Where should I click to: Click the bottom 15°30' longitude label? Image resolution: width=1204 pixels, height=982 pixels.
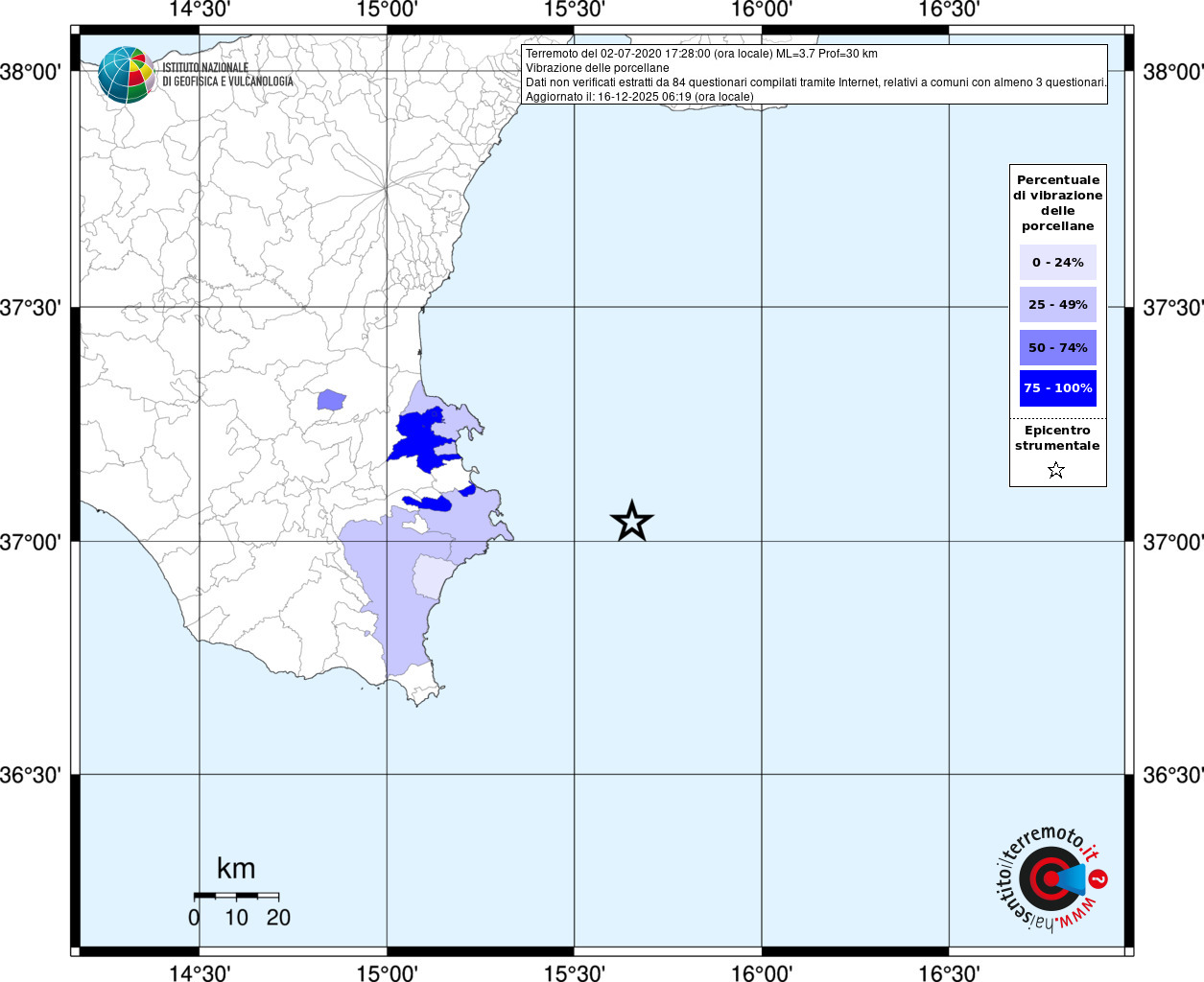pyautogui.click(x=574, y=973)
